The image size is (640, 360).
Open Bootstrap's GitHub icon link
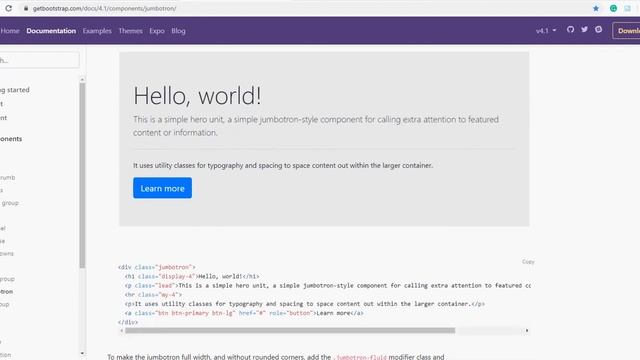tap(570, 29)
